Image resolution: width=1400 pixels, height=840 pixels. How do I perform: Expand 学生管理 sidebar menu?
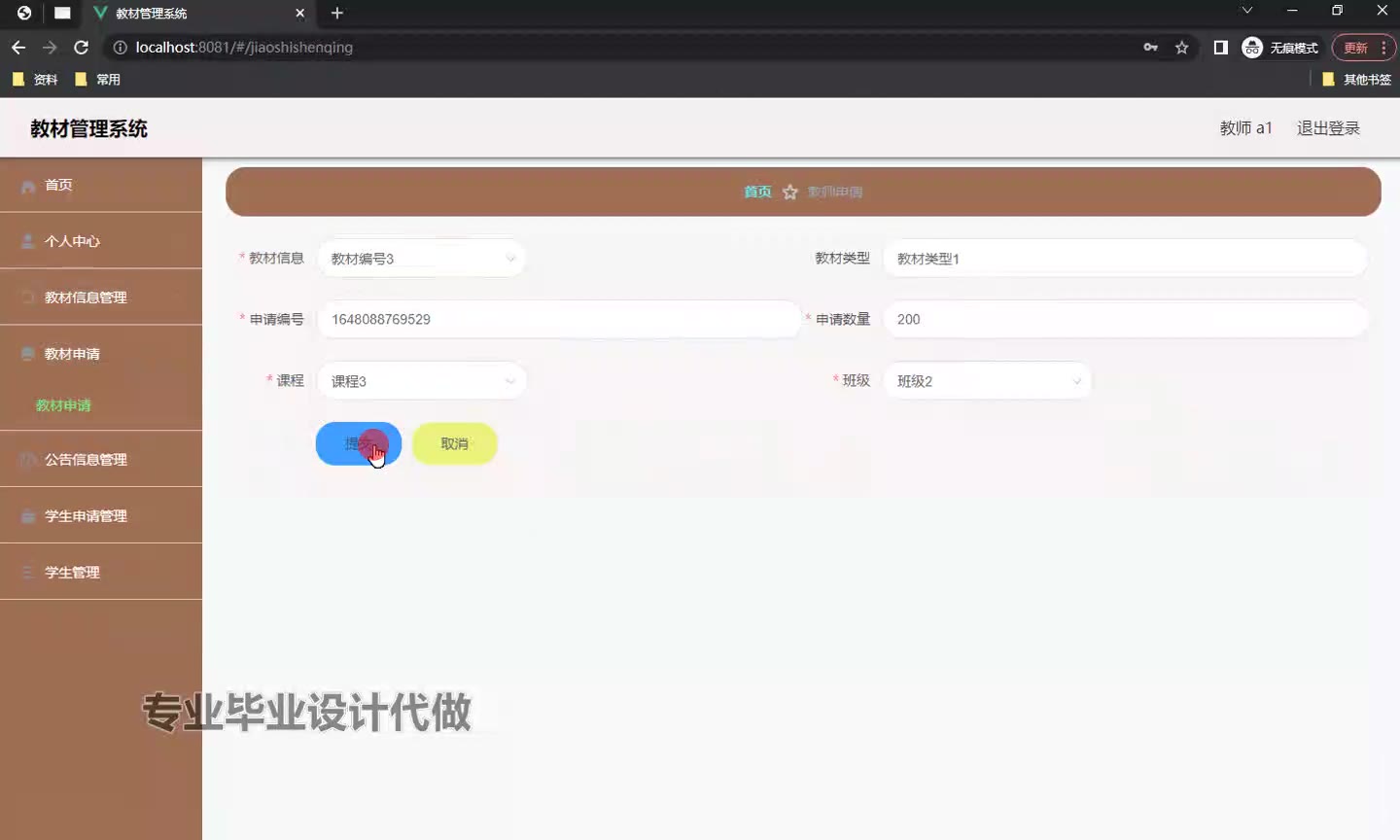101,573
